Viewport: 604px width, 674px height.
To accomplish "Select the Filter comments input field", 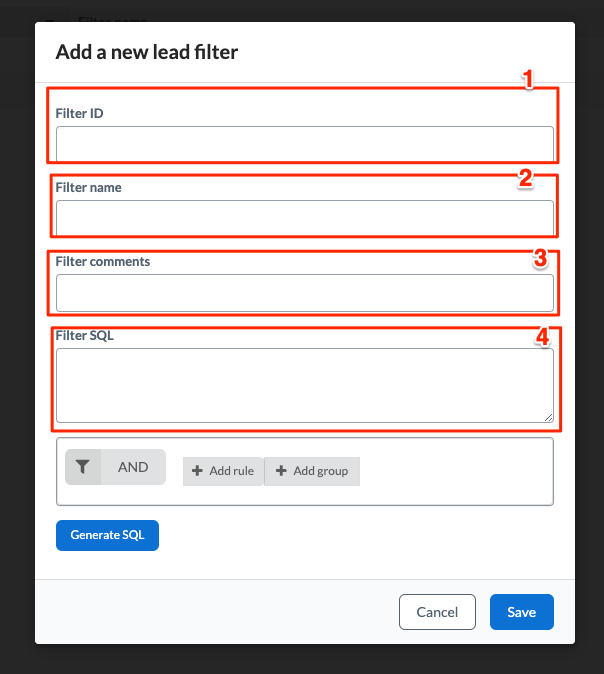I will tap(305, 293).
